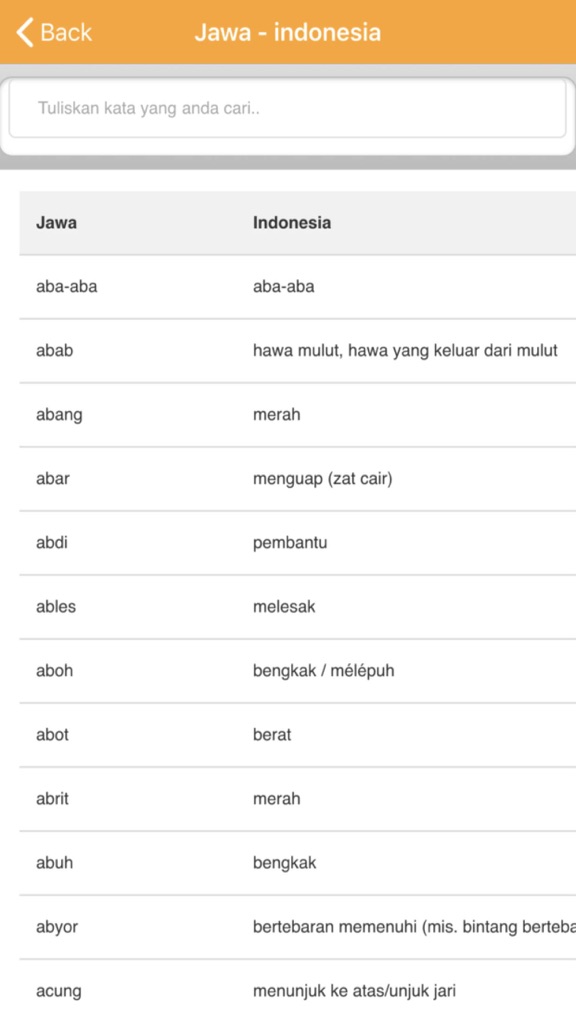
Task: Open the word abyor
Action: tap(55, 926)
